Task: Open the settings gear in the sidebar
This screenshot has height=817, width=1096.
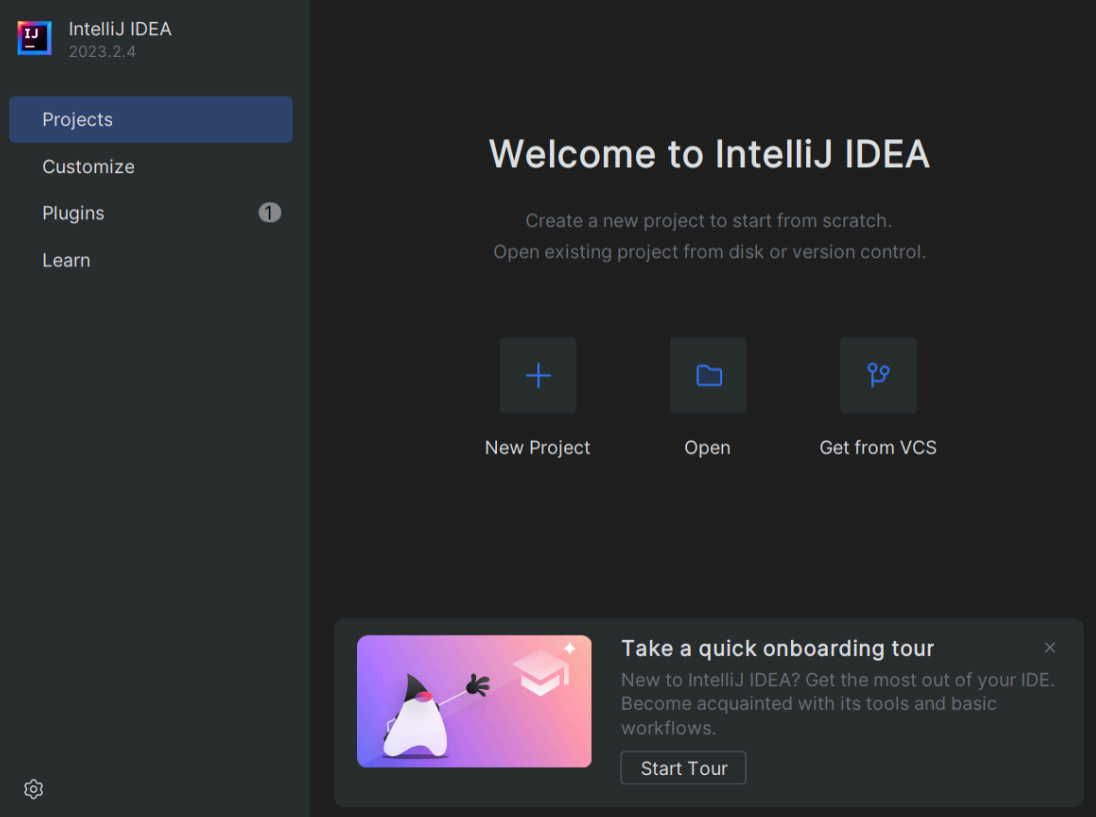Action: point(34,789)
